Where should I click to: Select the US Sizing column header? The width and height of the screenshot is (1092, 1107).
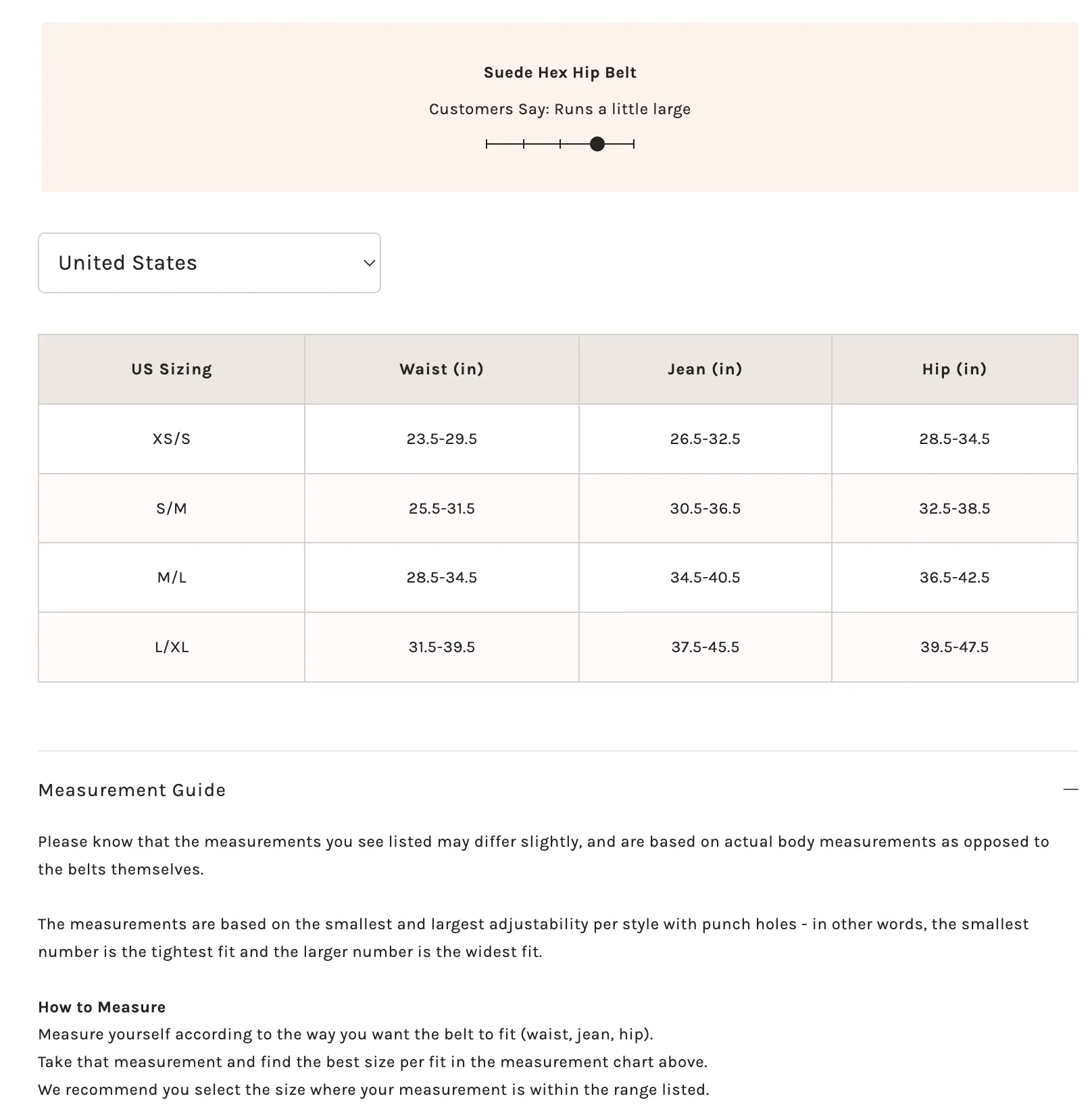[172, 369]
